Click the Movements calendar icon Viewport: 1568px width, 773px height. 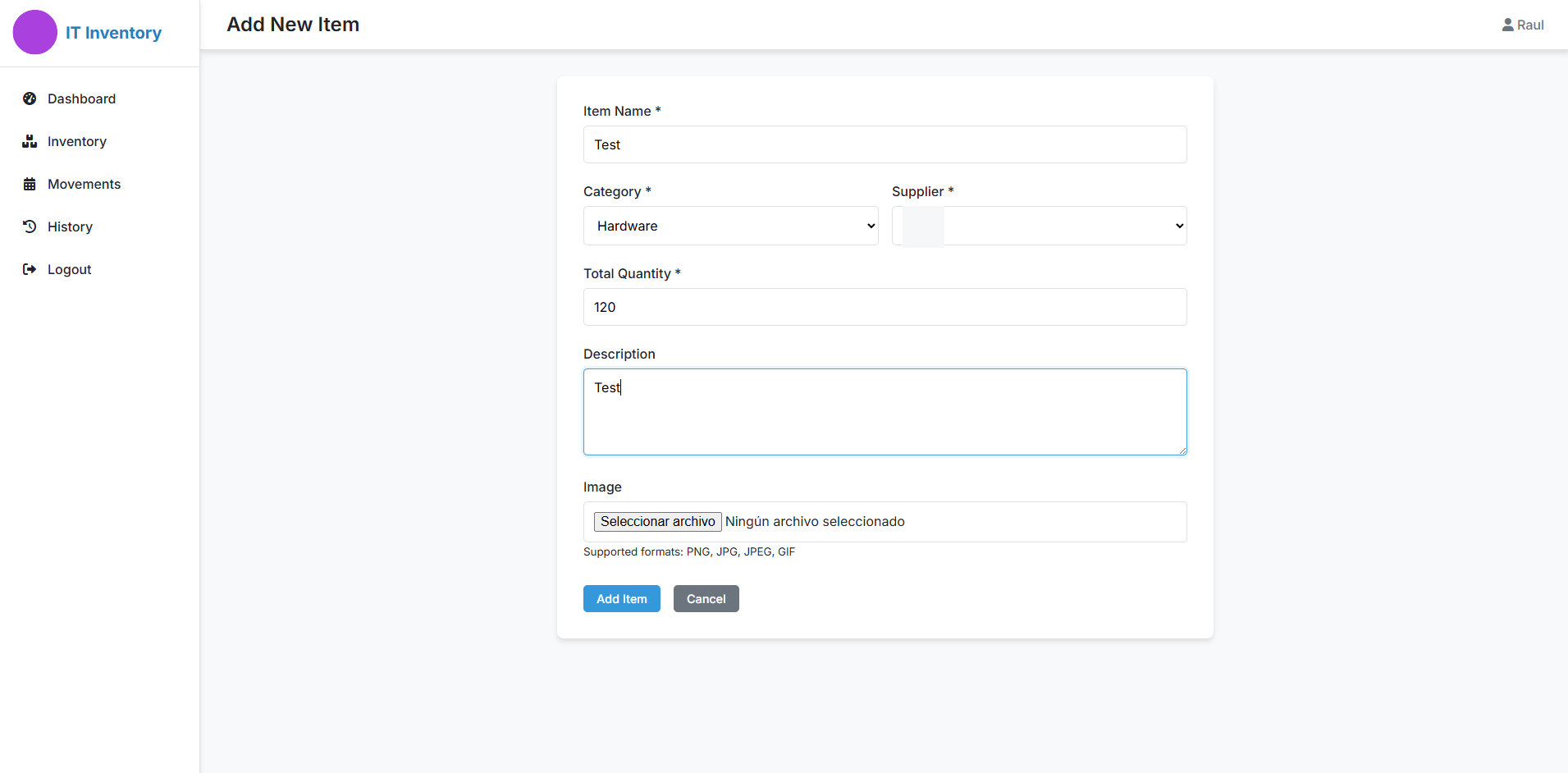[30, 184]
